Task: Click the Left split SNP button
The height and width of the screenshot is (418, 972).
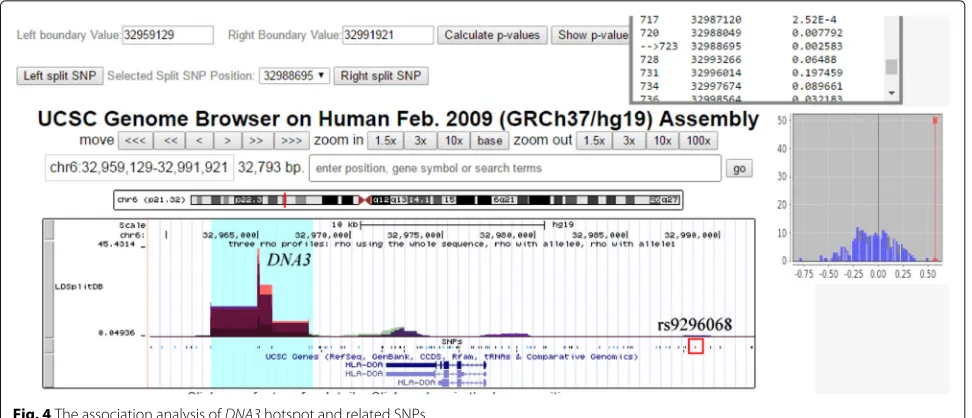Action: [60, 76]
